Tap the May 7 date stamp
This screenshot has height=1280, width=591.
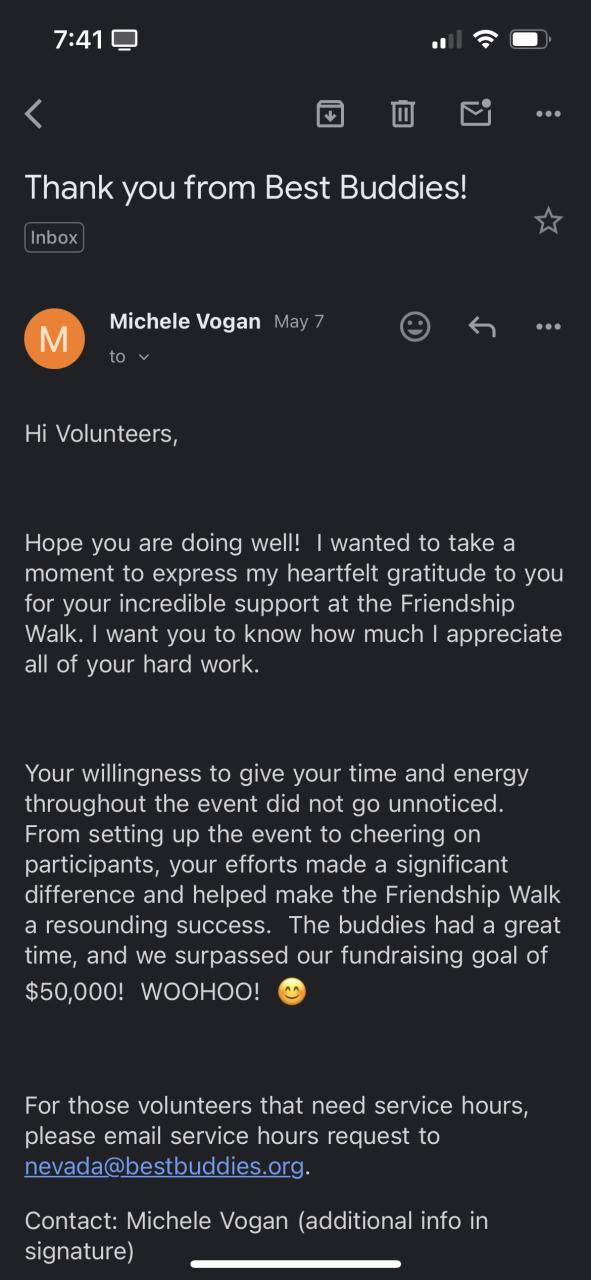(299, 322)
